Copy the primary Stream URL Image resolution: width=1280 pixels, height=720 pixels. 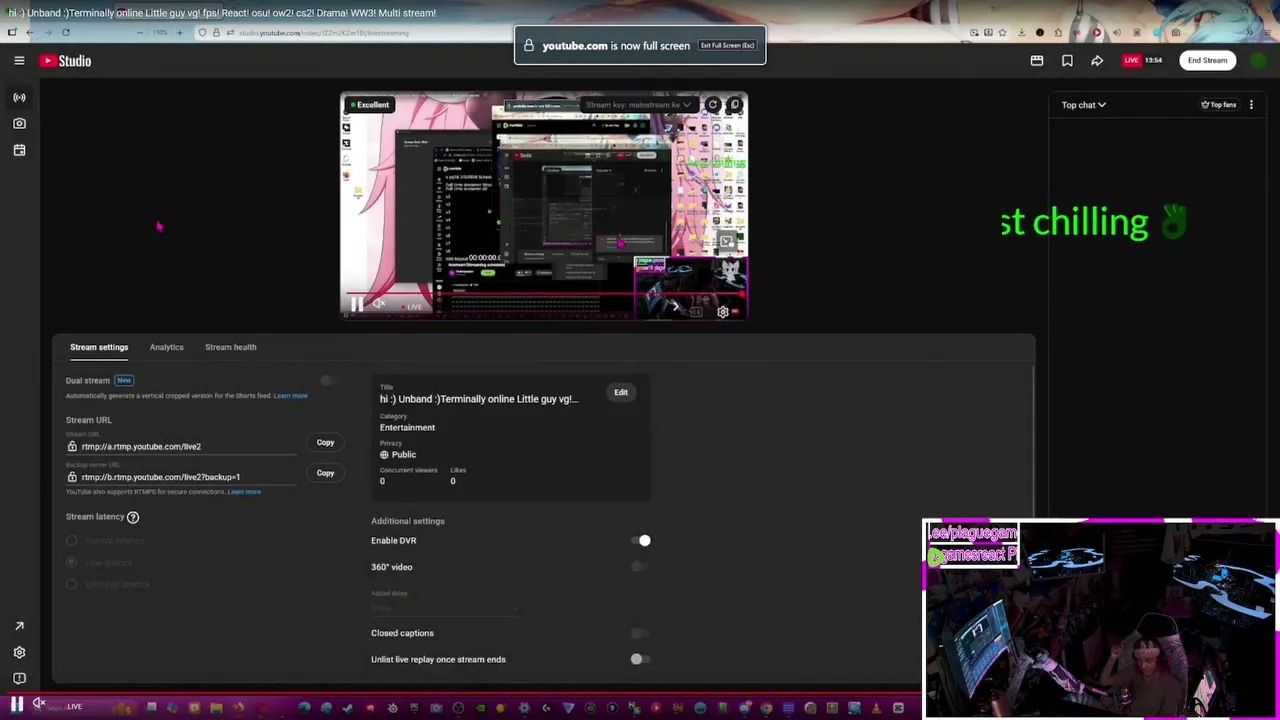pos(325,442)
